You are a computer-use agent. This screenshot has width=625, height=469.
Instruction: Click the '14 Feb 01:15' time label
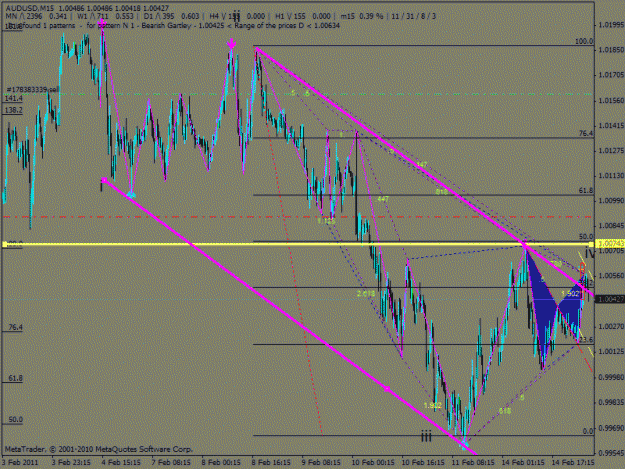tap(523, 463)
